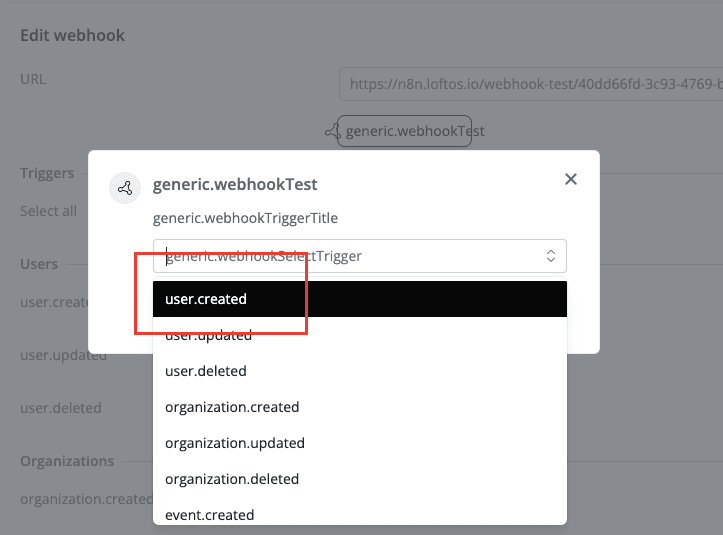Select user.created from the dropdown list
The height and width of the screenshot is (535, 723).
[360, 299]
